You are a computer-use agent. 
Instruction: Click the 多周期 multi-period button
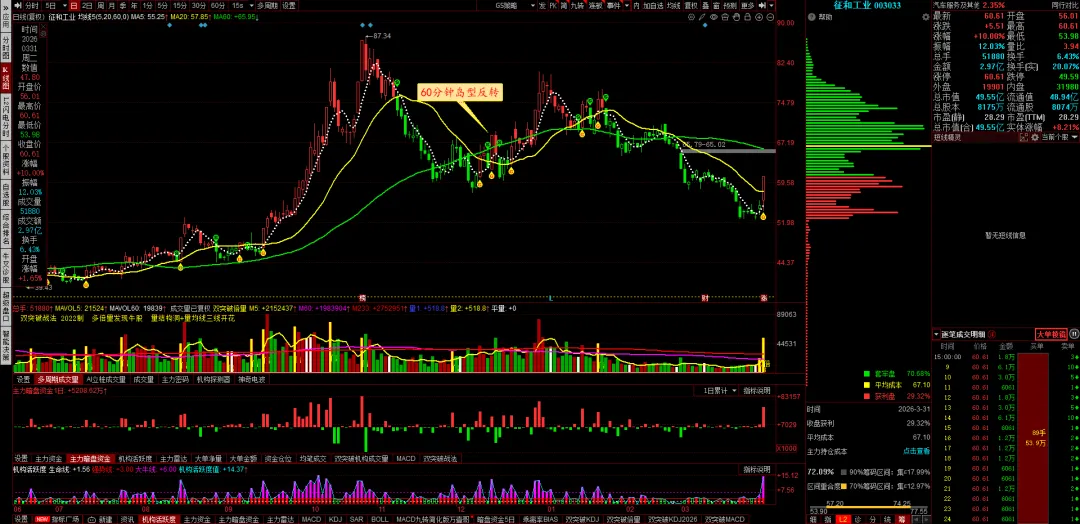click(x=267, y=5)
